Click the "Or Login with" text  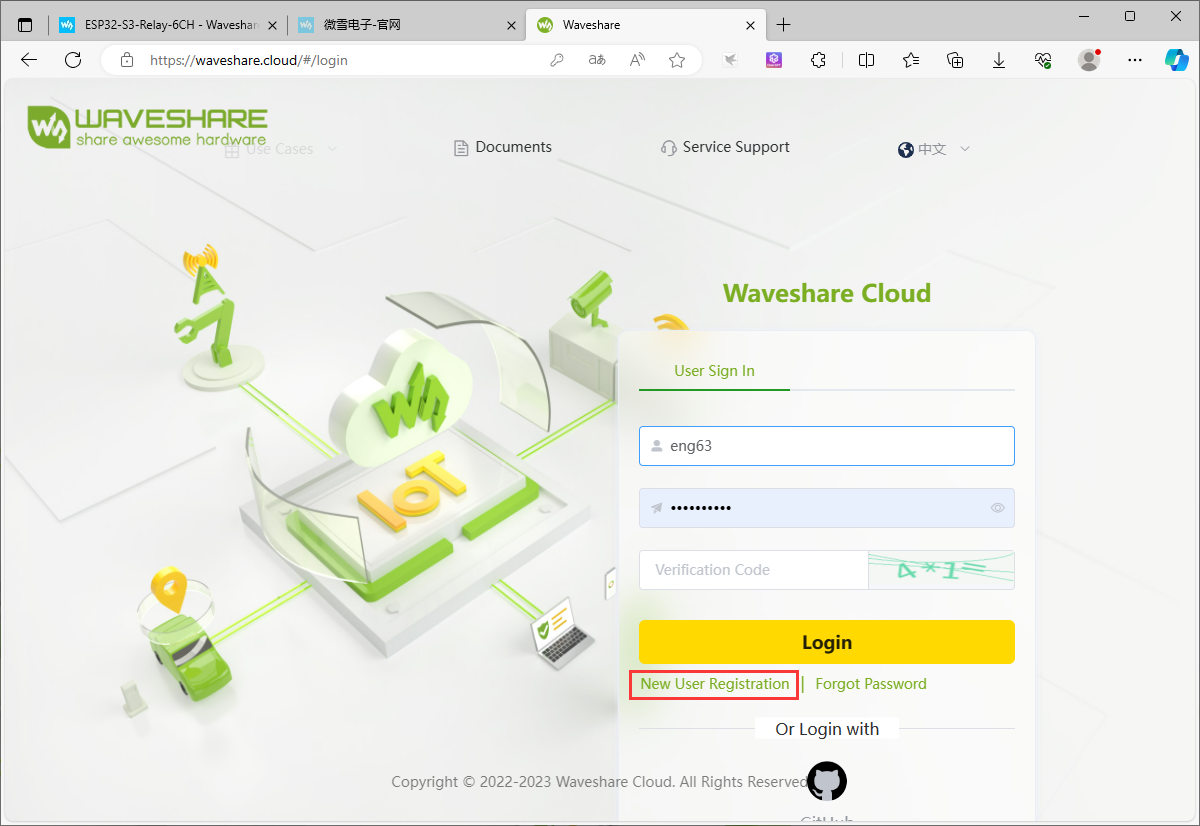(x=827, y=729)
